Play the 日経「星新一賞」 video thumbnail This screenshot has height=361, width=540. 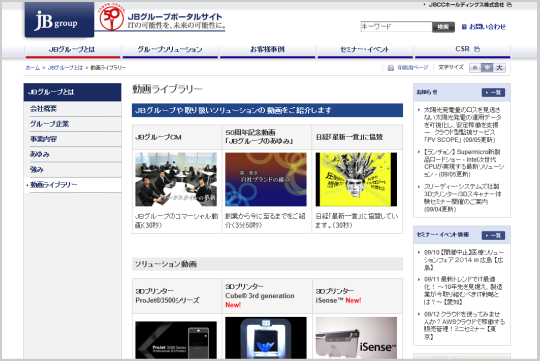click(x=356, y=179)
